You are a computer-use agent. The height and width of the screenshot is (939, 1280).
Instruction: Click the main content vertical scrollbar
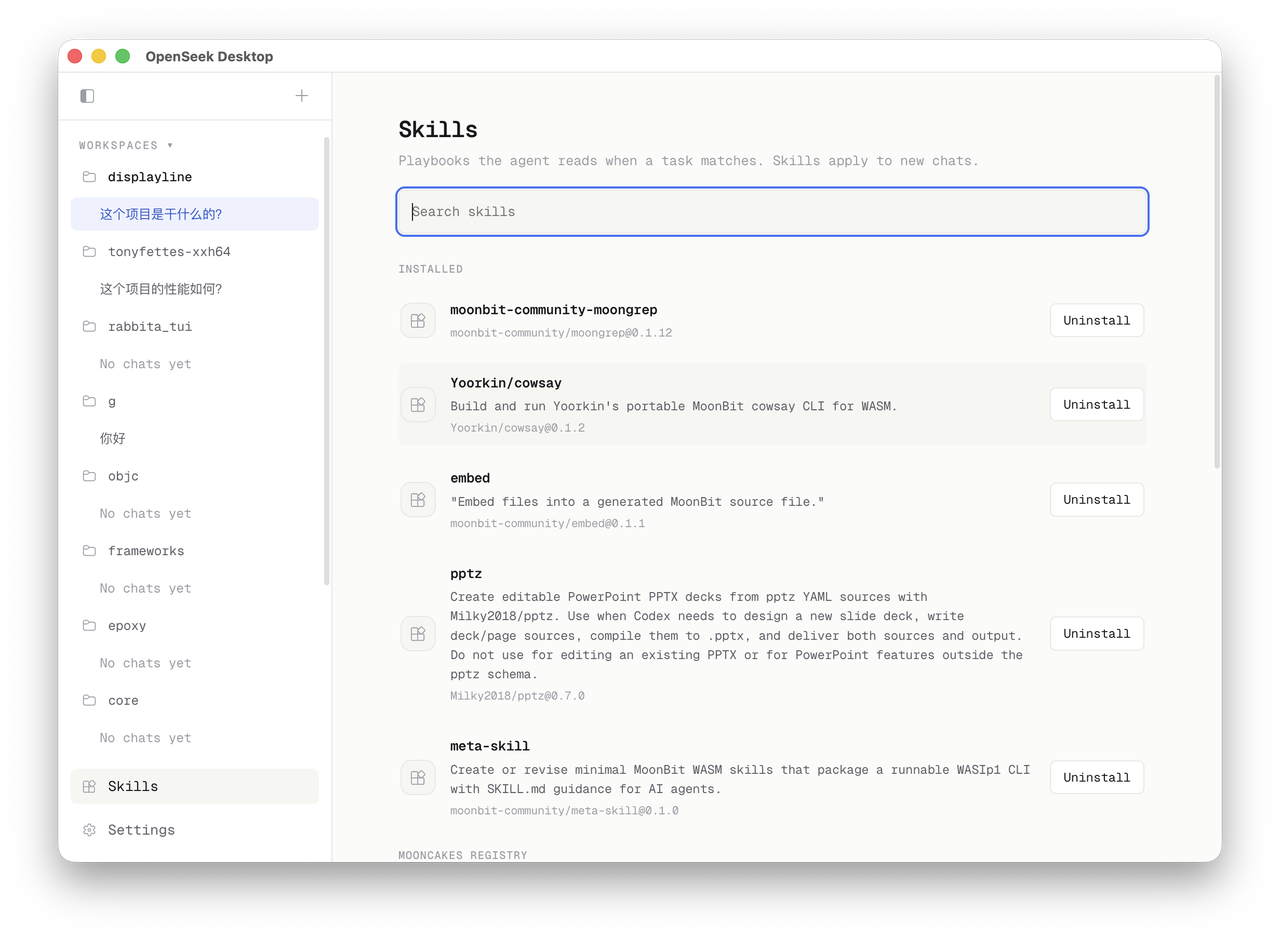click(x=1217, y=270)
